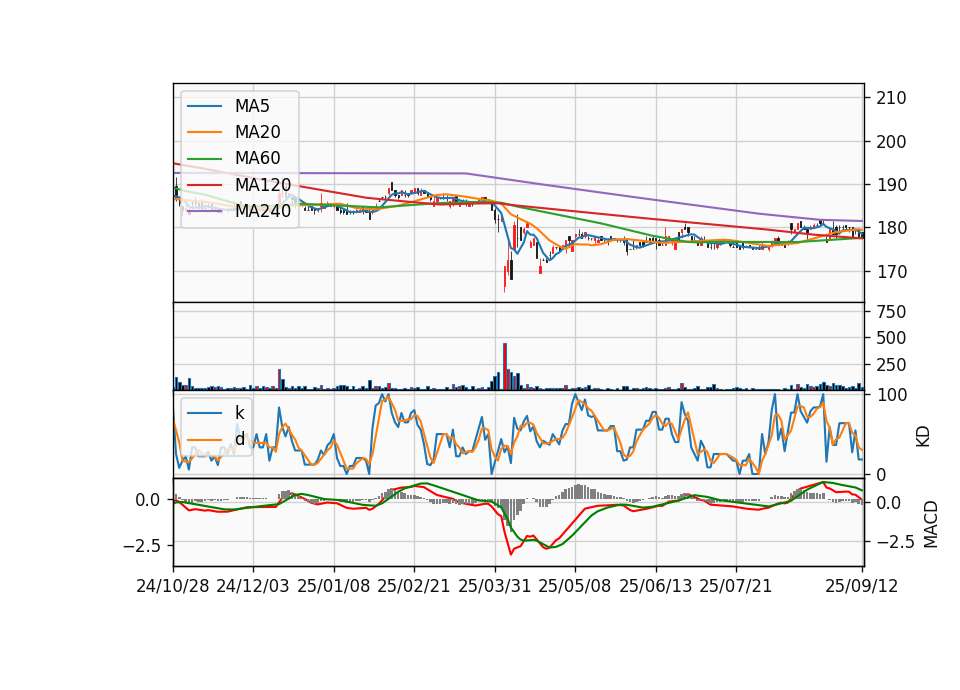Click the 750 volume axis tick

pyautogui.click(x=891, y=312)
